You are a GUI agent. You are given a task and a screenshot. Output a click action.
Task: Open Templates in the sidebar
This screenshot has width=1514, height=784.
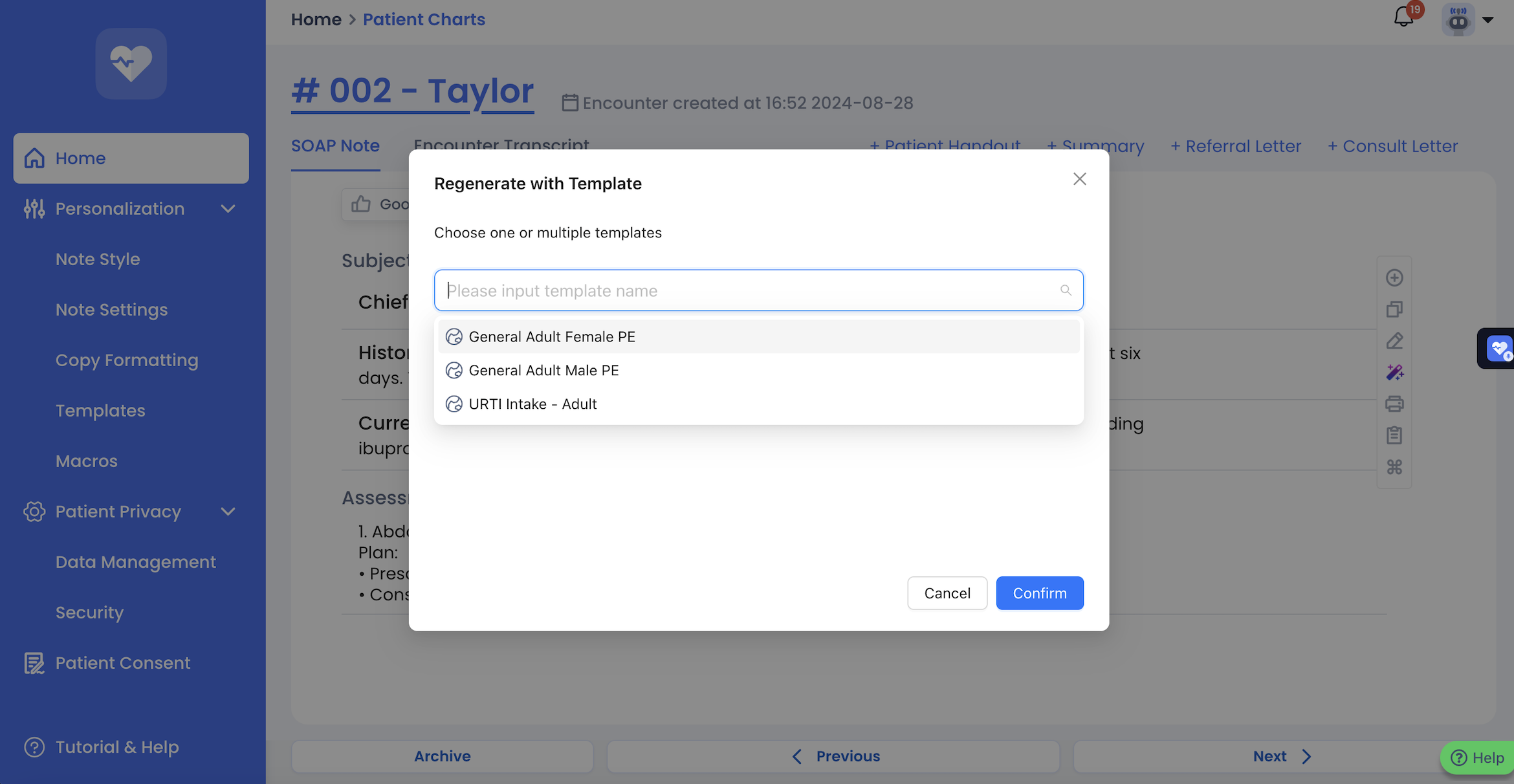coord(100,411)
